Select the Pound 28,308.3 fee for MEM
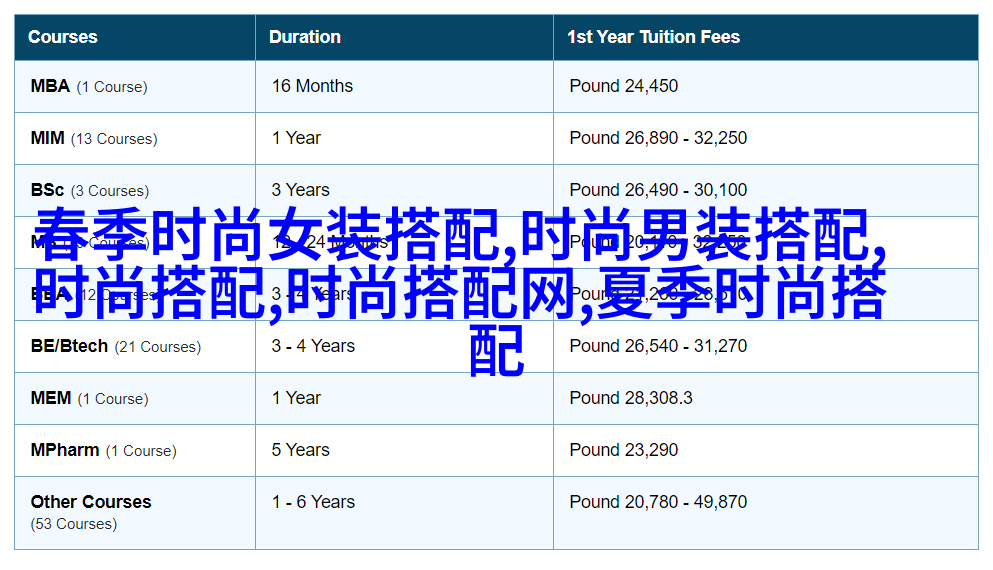This screenshot has height=570, width=993. 630,398
